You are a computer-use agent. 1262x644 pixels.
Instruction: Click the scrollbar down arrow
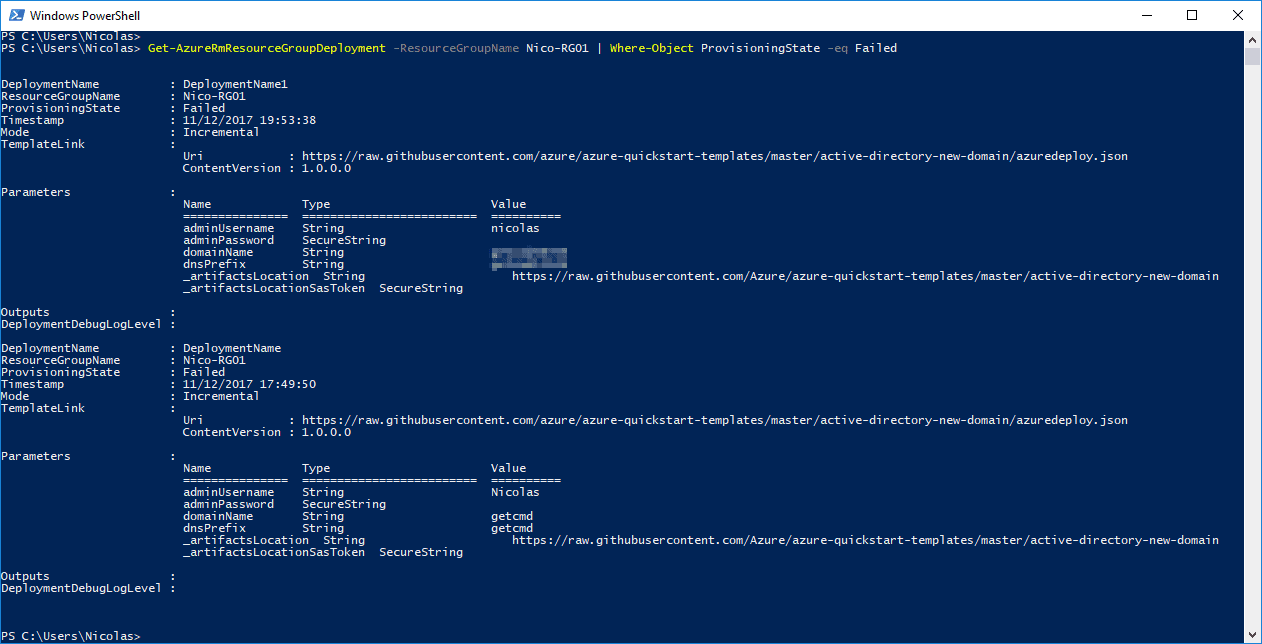pos(1252,635)
